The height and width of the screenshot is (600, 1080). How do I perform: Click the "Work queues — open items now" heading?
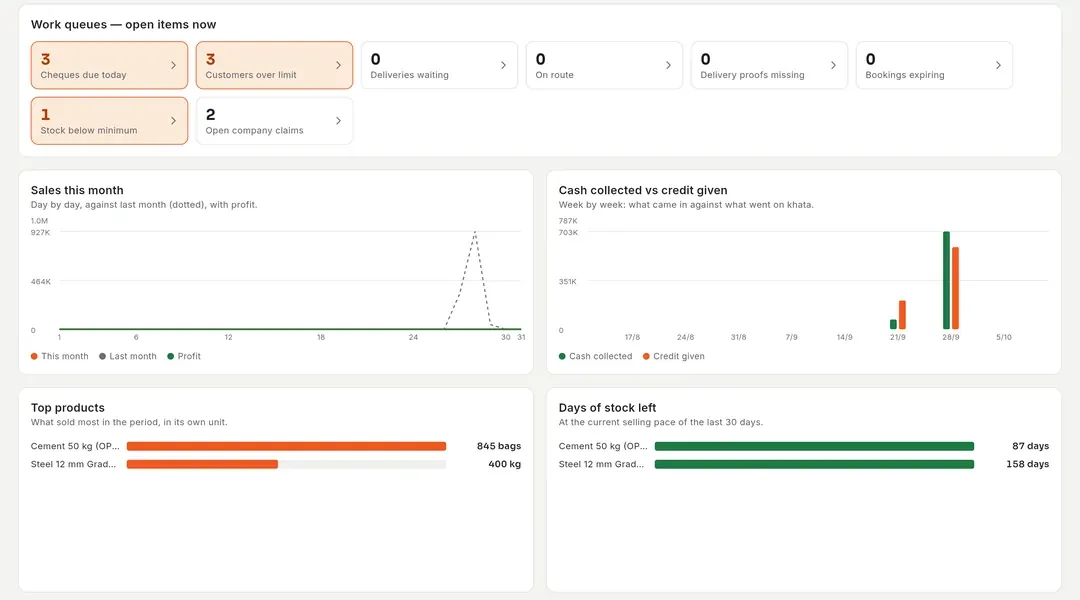(x=123, y=25)
